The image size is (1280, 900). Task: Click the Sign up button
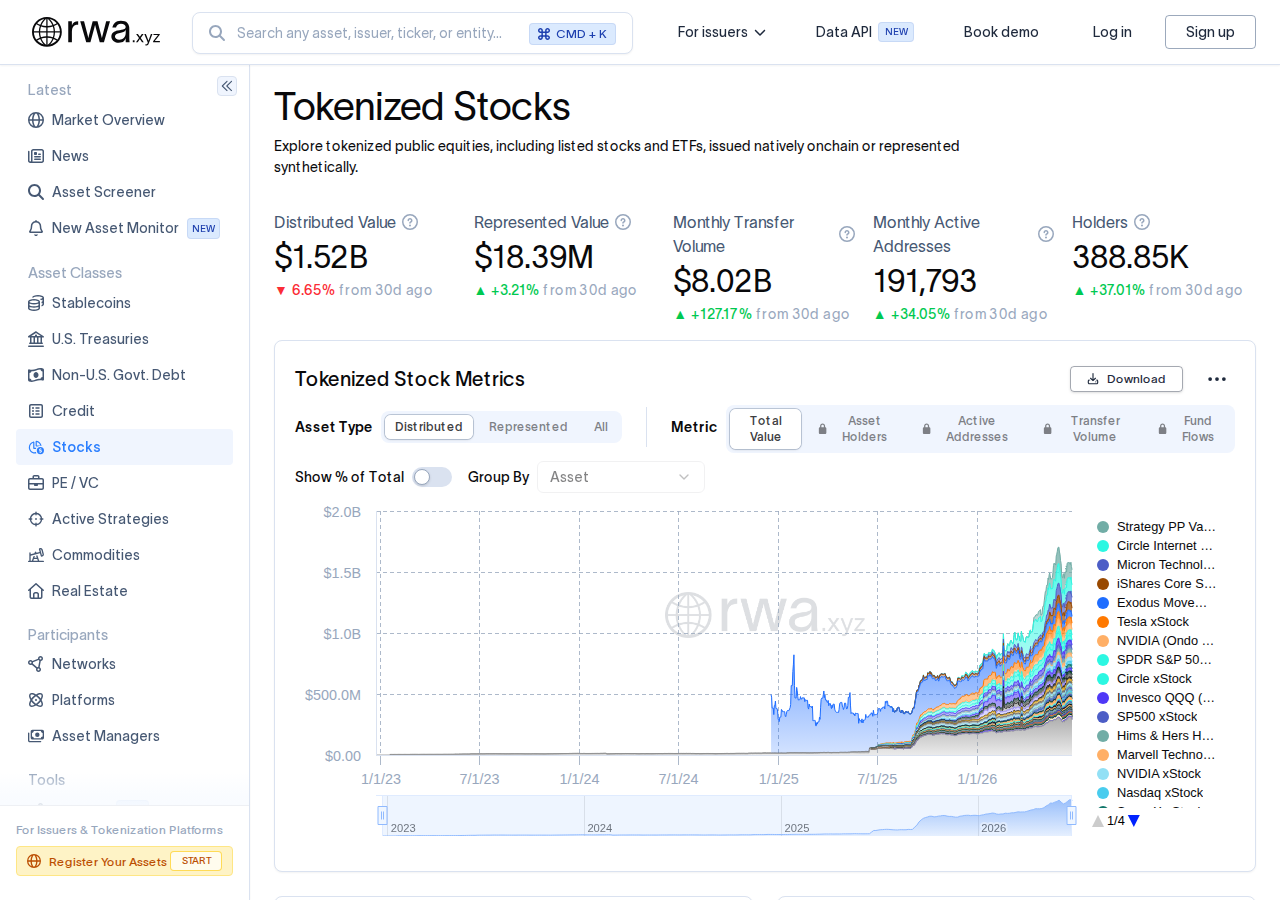pyautogui.click(x=1210, y=32)
